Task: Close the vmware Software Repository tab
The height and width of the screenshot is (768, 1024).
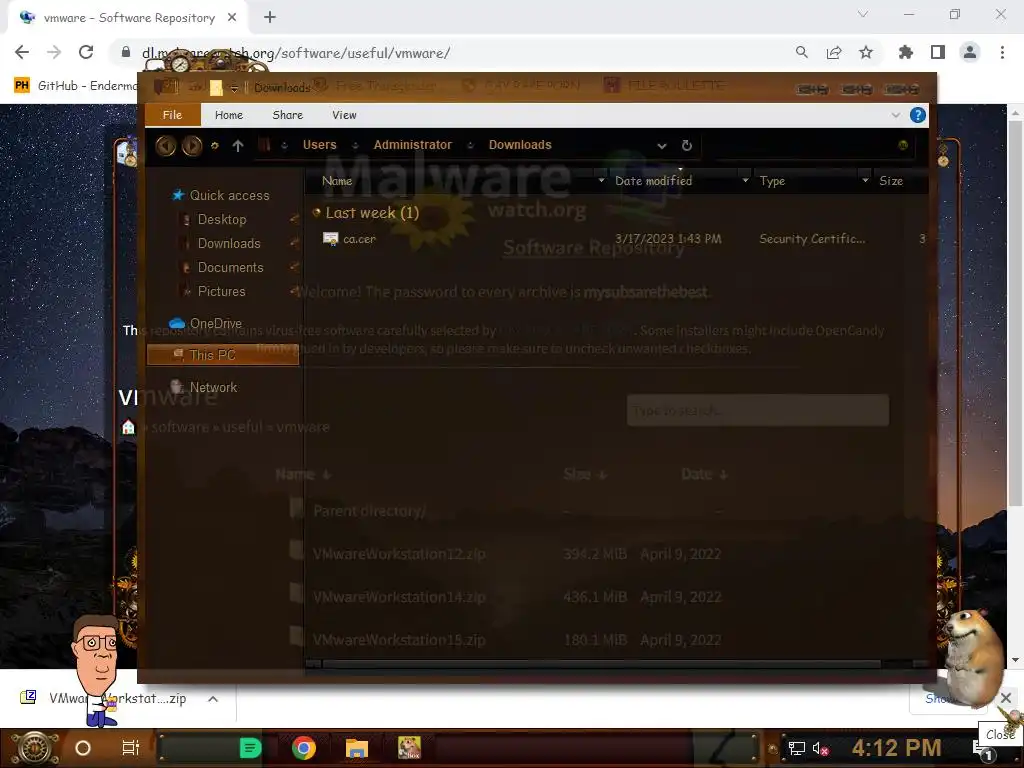Action: coord(232,18)
